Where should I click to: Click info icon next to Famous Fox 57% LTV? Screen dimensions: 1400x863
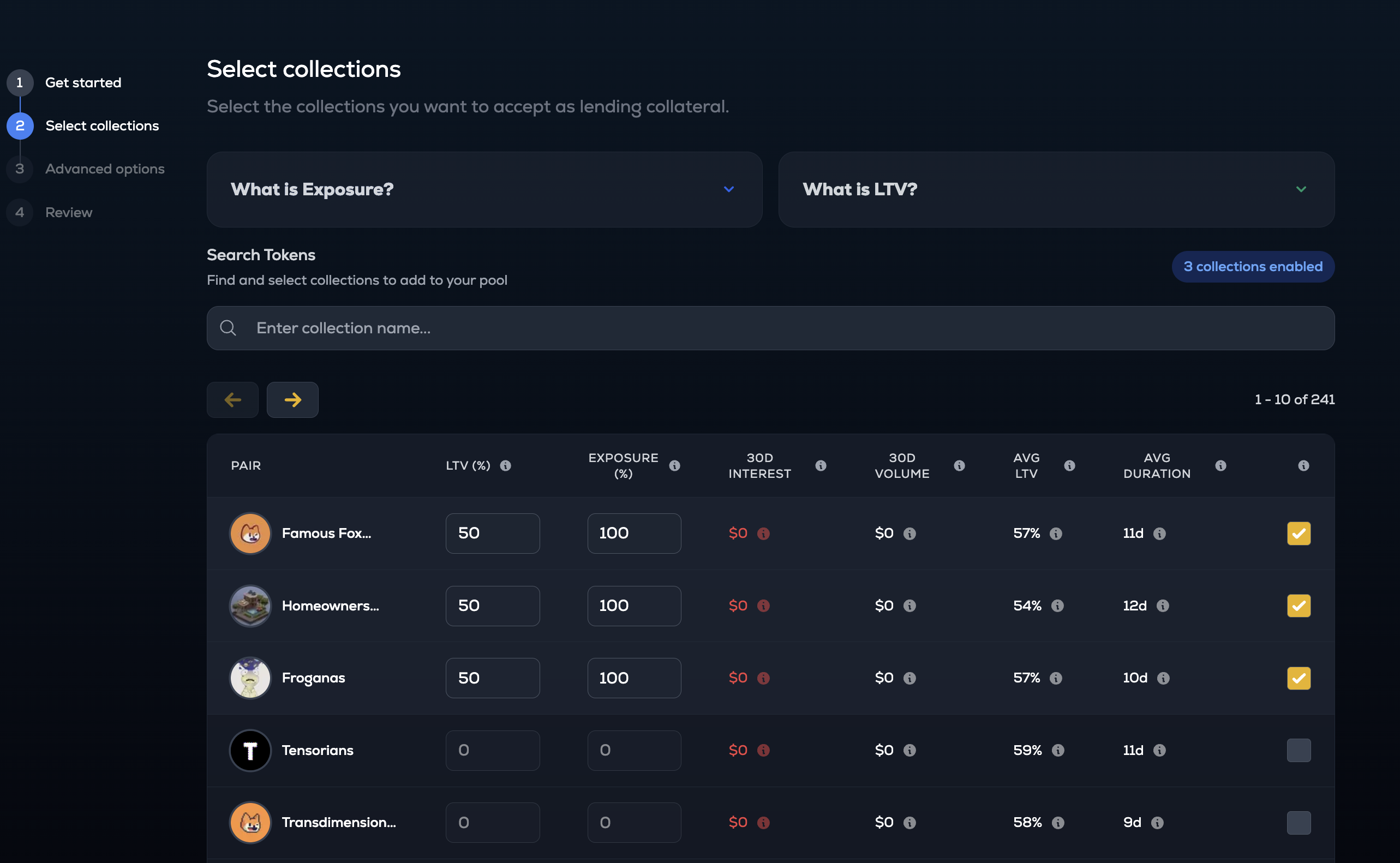(x=1056, y=533)
